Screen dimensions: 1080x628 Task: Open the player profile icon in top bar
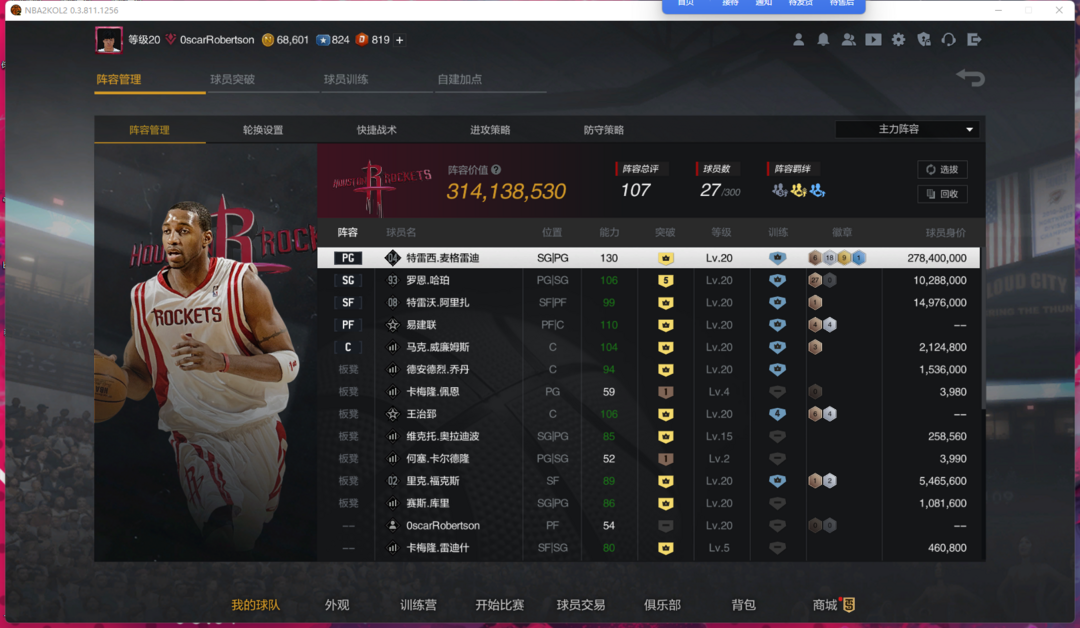[x=798, y=40]
